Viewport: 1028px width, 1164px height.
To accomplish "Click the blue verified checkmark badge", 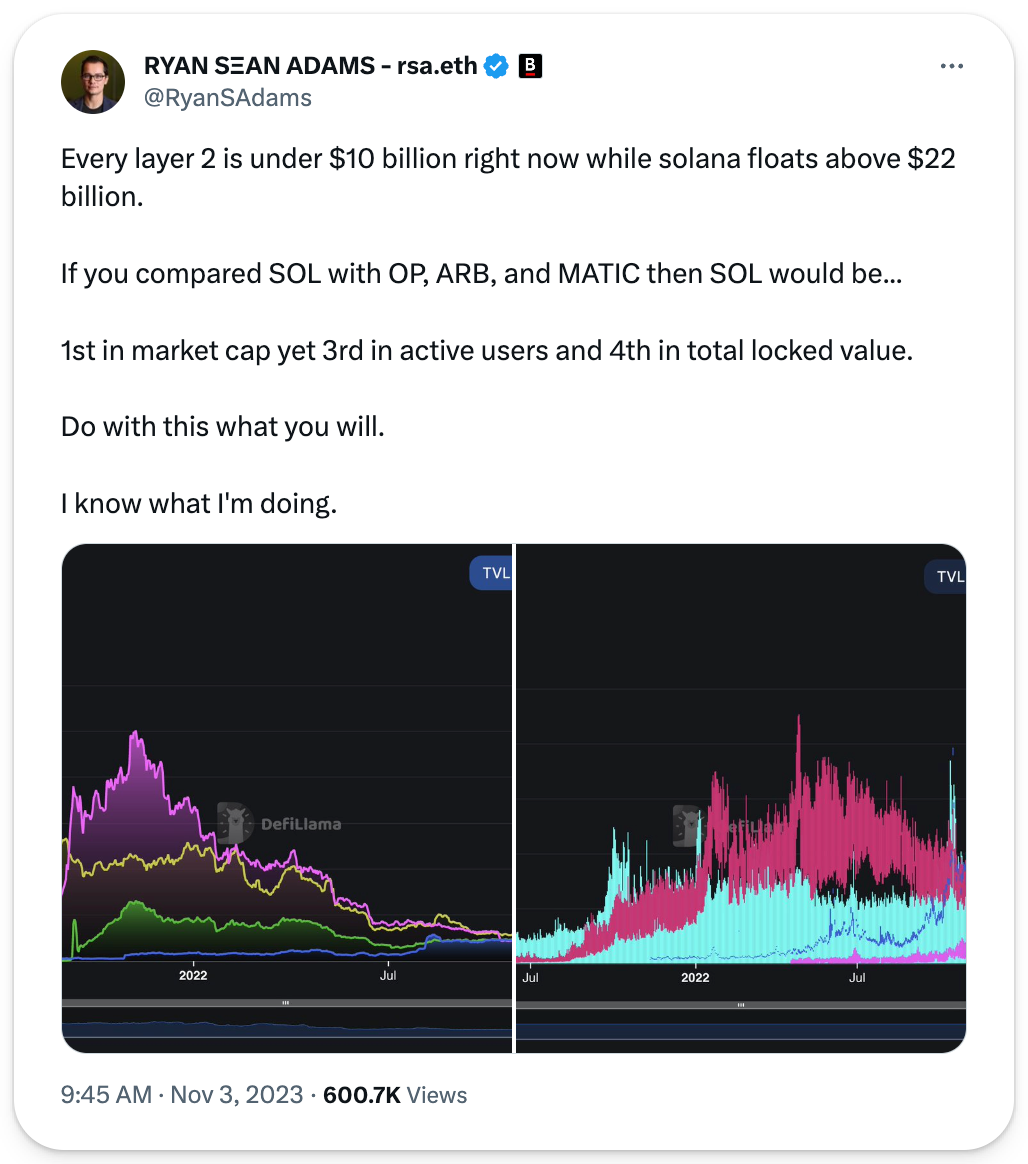I will pyautogui.click(x=496, y=67).
